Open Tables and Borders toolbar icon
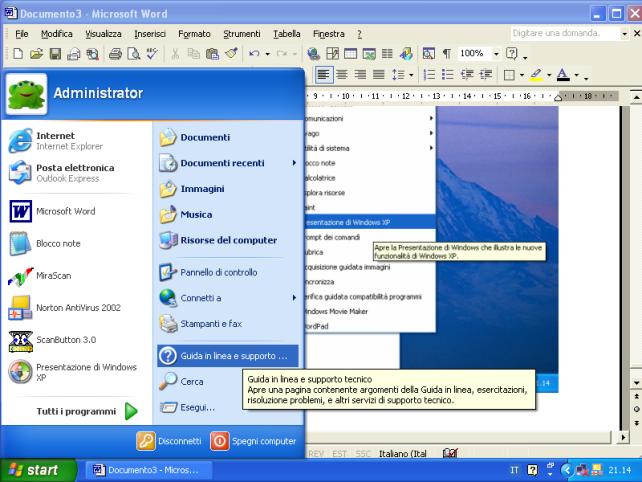The width and height of the screenshot is (642, 482). tap(332, 54)
